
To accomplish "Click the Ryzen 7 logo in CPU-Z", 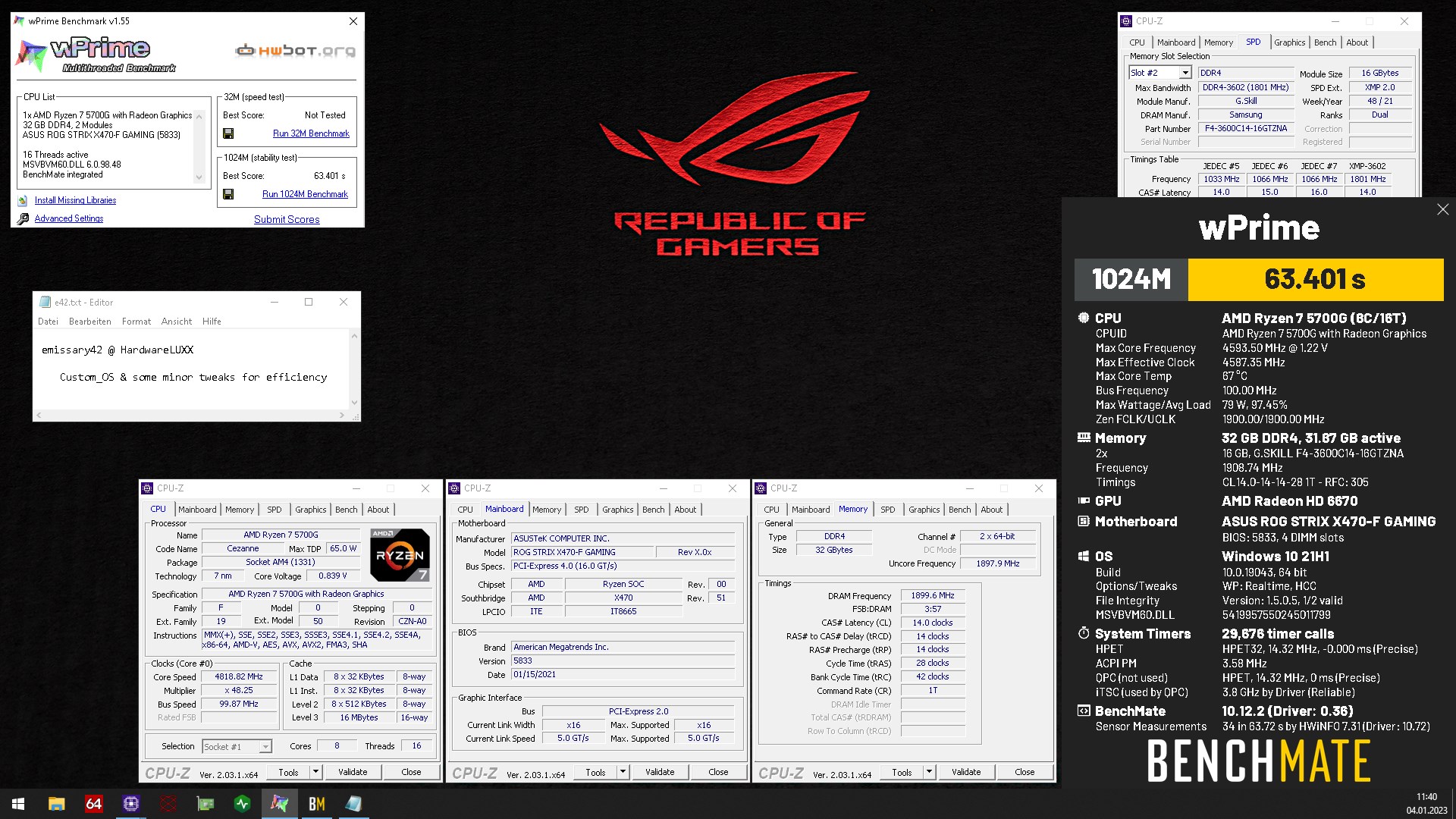I will click(x=400, y=554).
